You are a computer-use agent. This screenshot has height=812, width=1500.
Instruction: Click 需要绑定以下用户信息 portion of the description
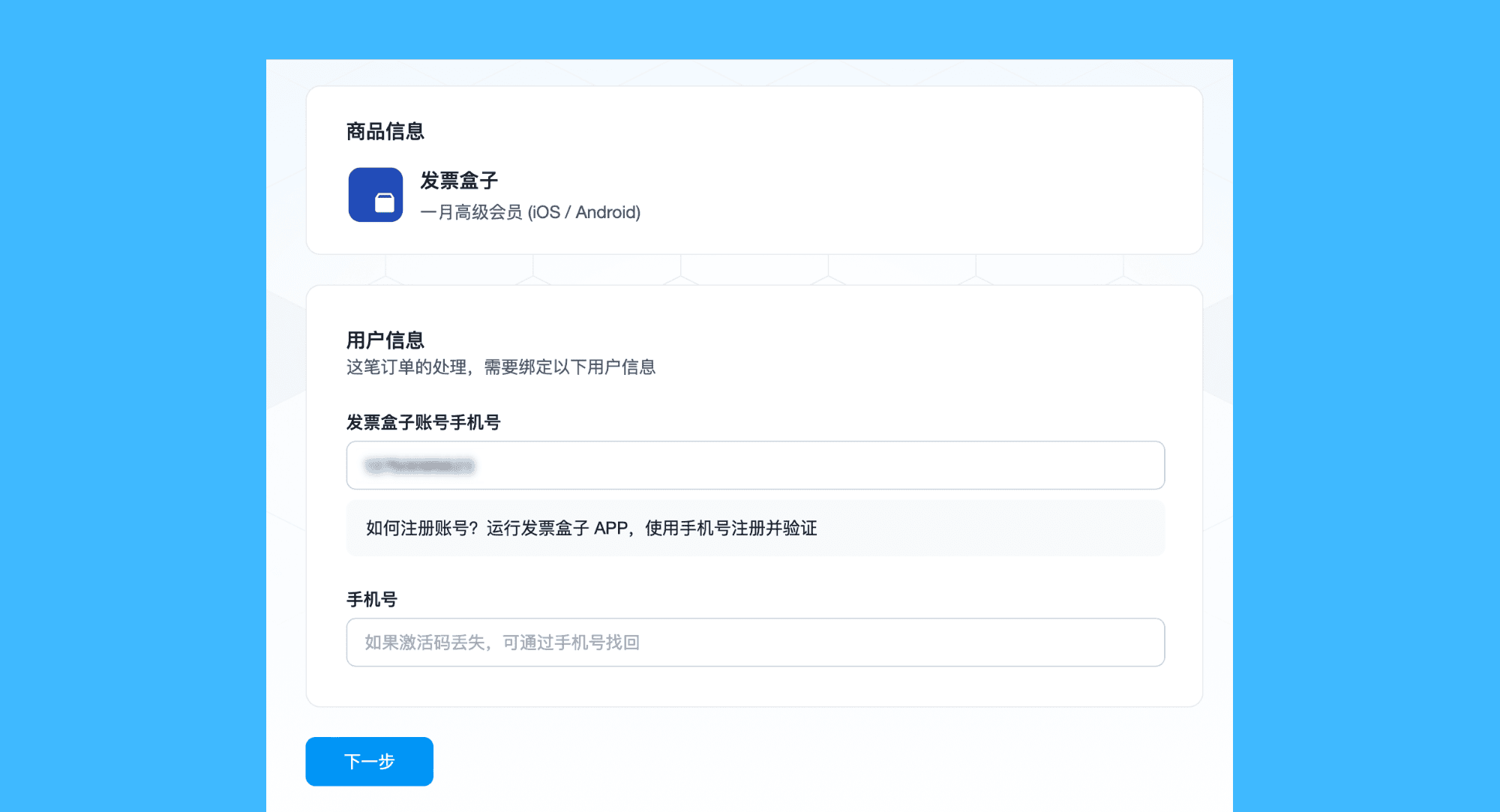pyautogui.click(x=570, y=367)
